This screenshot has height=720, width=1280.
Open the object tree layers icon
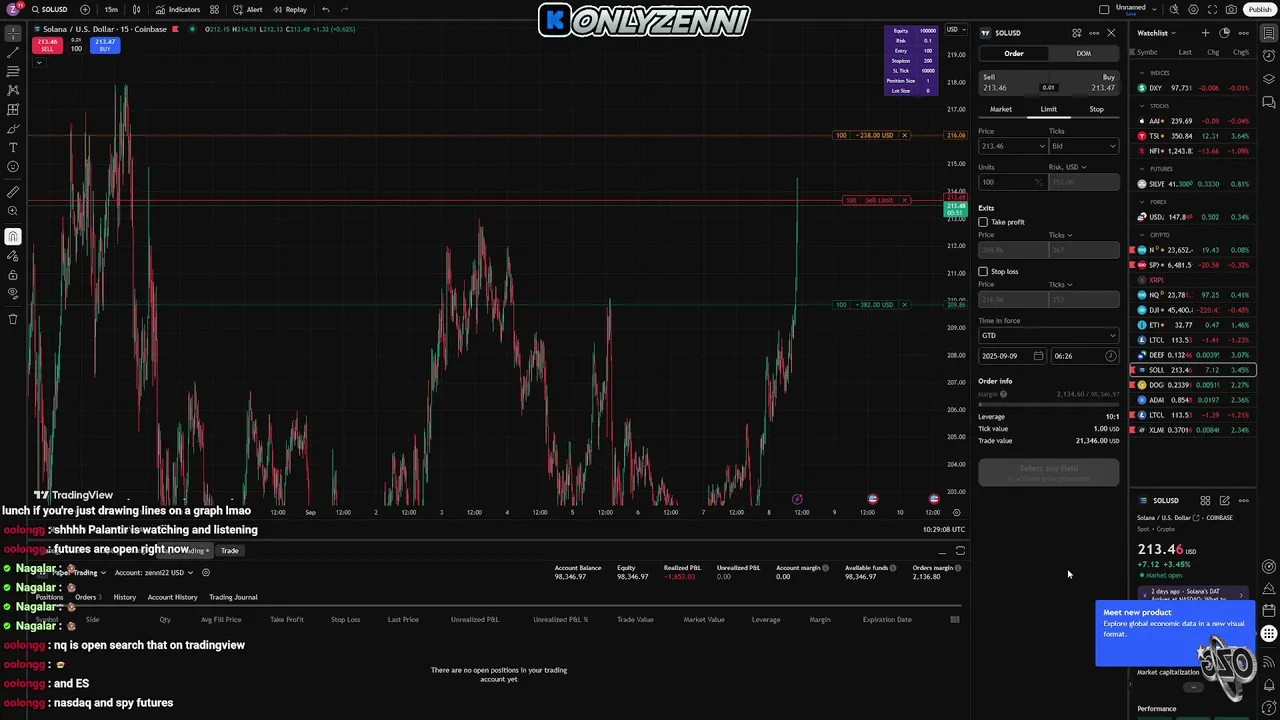[1269, 80]
